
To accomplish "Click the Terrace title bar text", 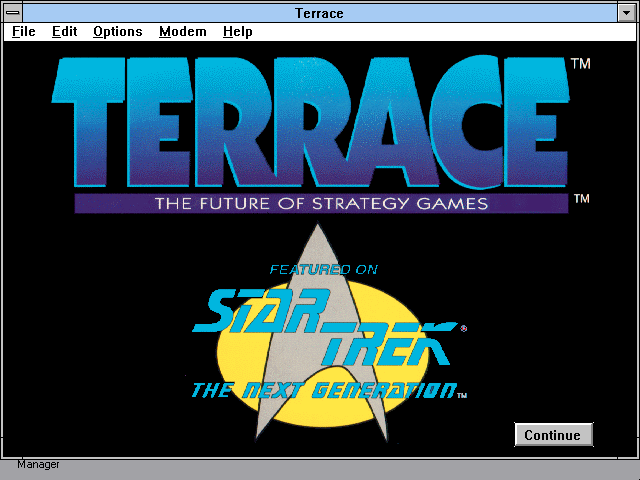I will pos(319,13).
